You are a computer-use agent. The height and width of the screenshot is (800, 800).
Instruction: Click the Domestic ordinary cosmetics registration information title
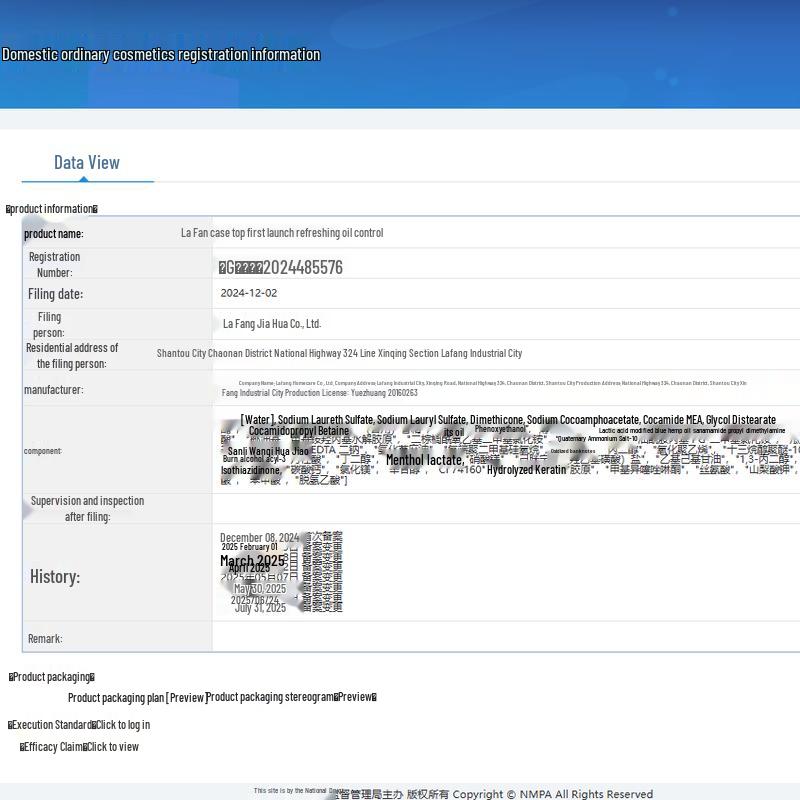(x=161, y=55)
